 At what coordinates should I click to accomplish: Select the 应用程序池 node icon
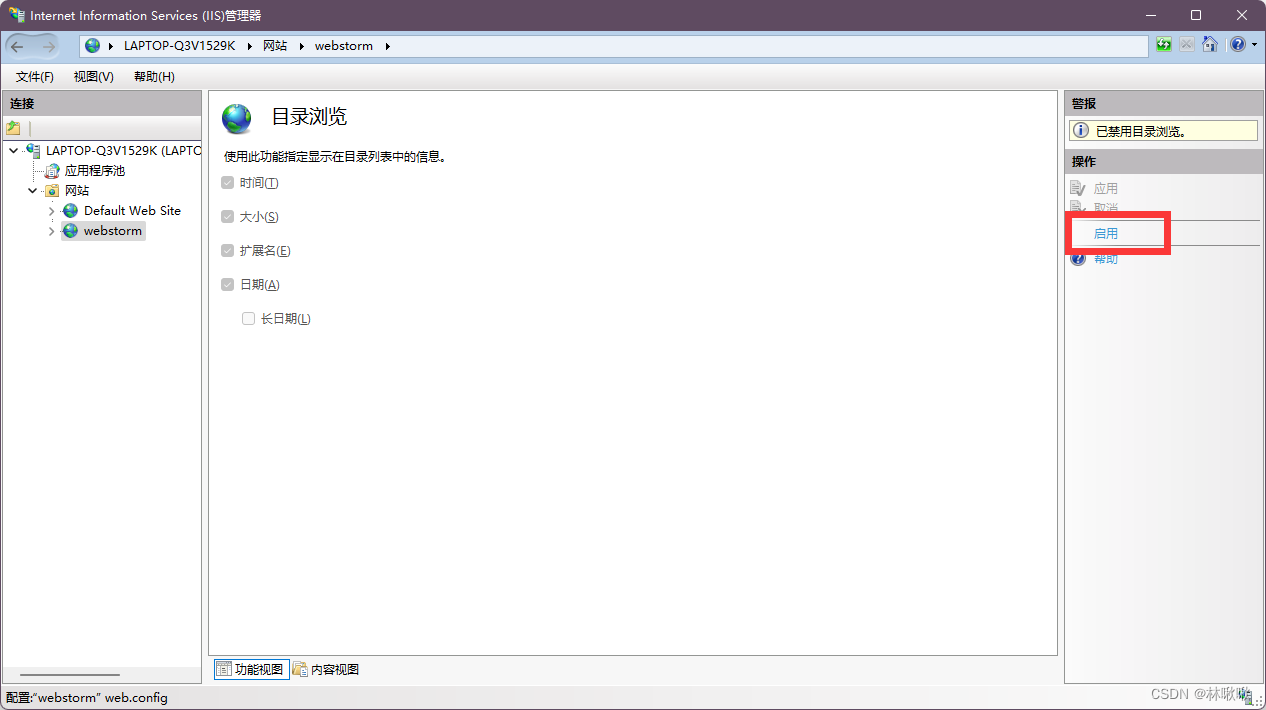pos(51,170)
